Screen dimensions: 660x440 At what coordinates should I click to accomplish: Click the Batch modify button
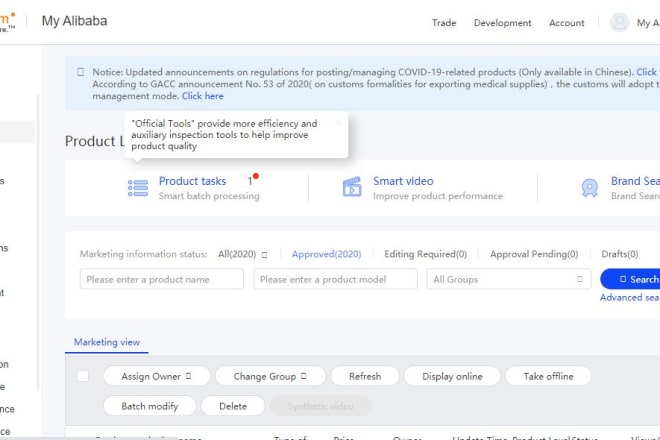[x=149, y=406]
